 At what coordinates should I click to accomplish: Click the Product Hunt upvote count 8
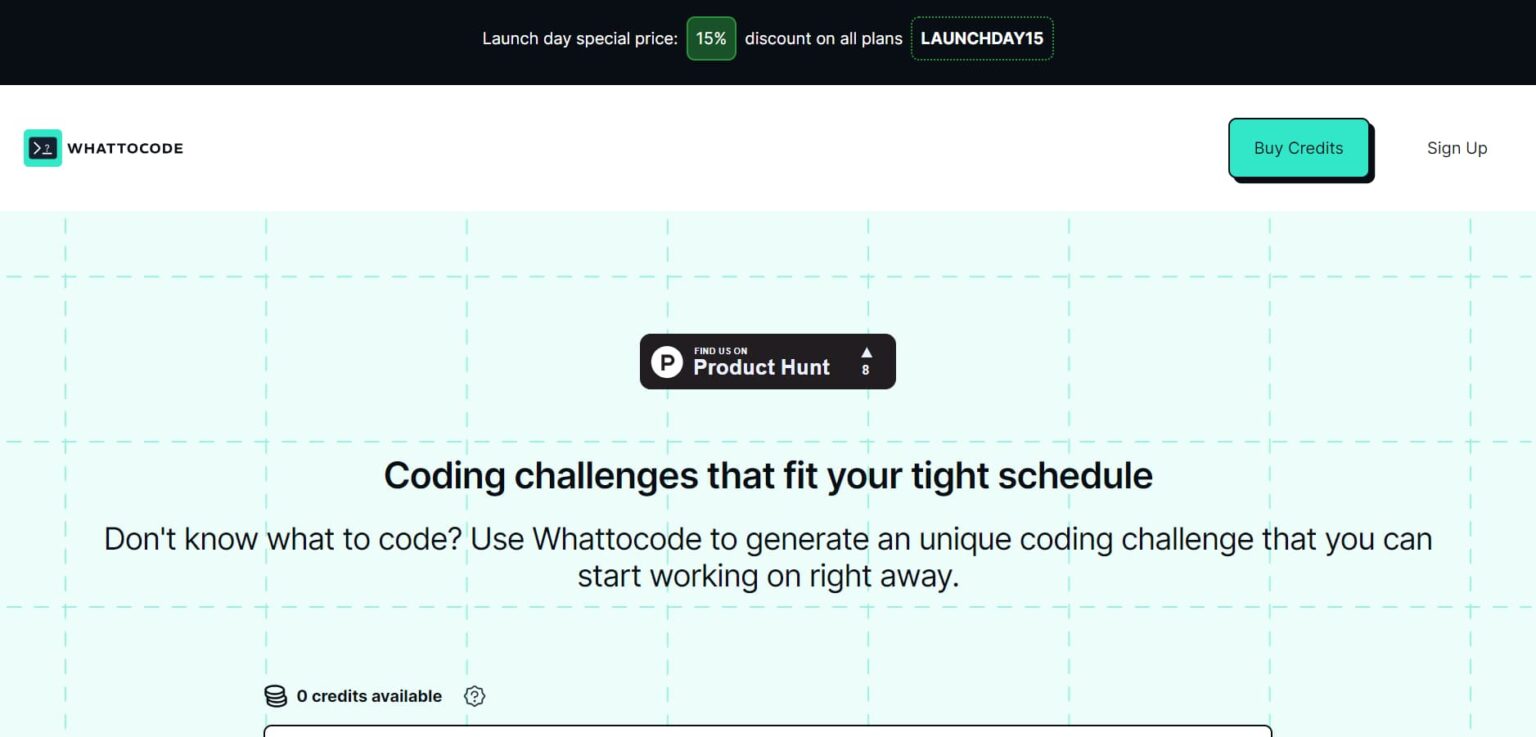[x=866, y=370]
